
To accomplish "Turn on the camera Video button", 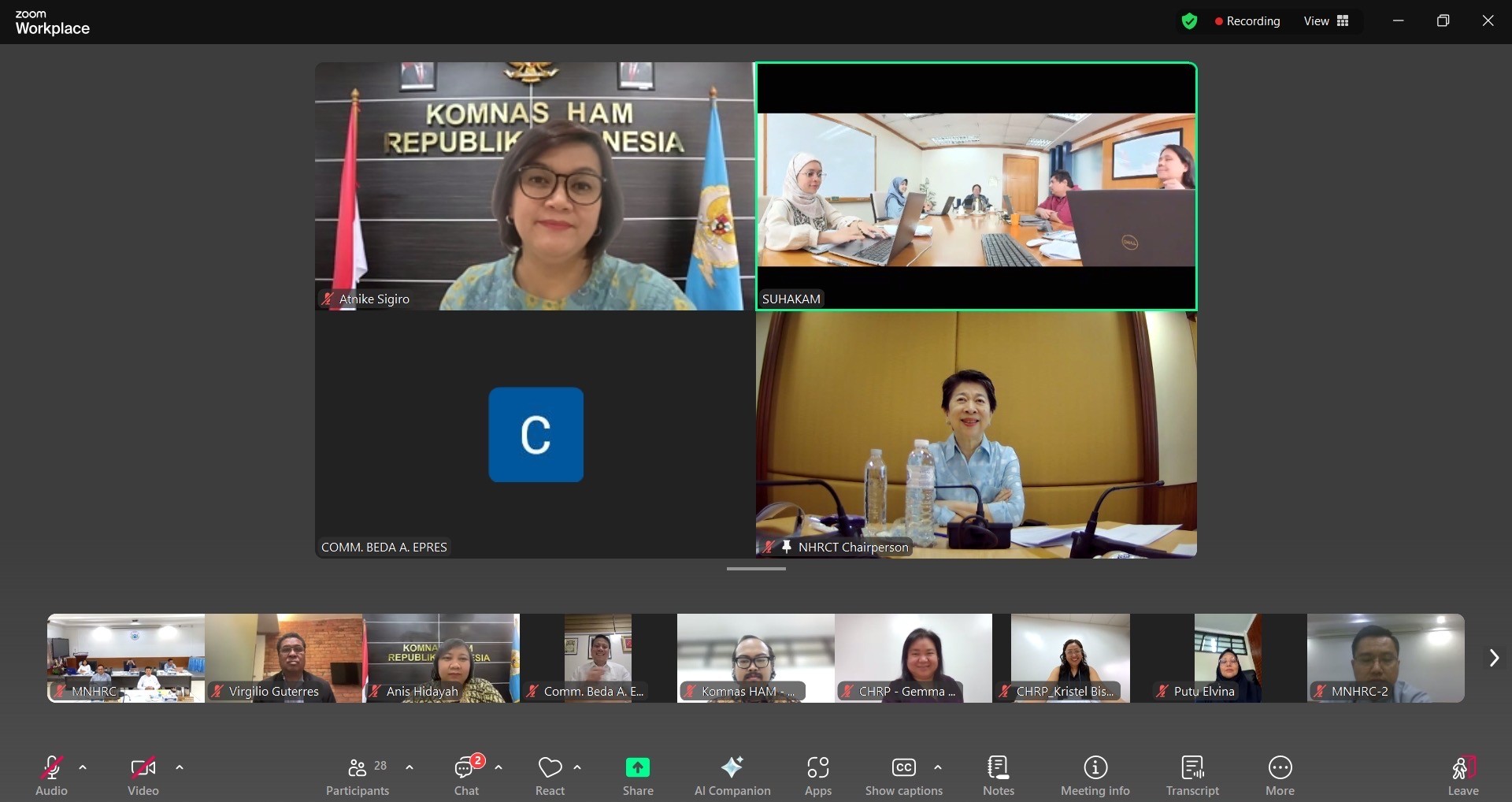I will [143, 775].
